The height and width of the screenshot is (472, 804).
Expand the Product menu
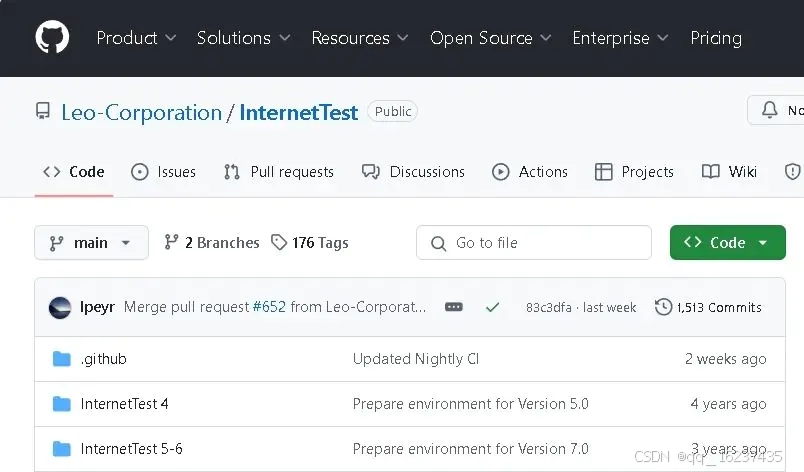click(x=136, y=38)
